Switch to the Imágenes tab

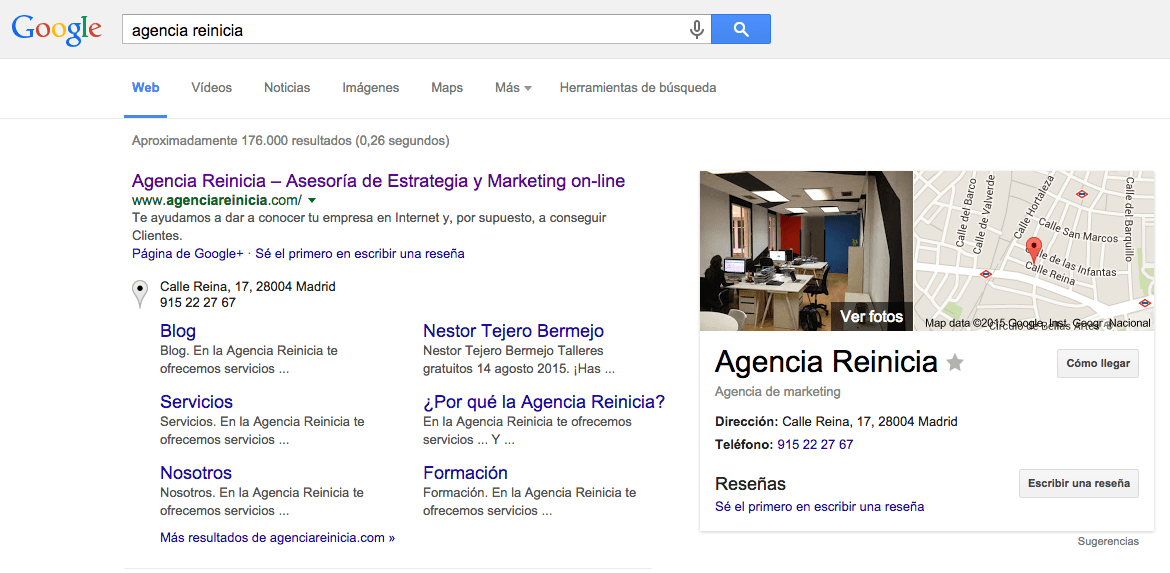(x=370, y=88)
